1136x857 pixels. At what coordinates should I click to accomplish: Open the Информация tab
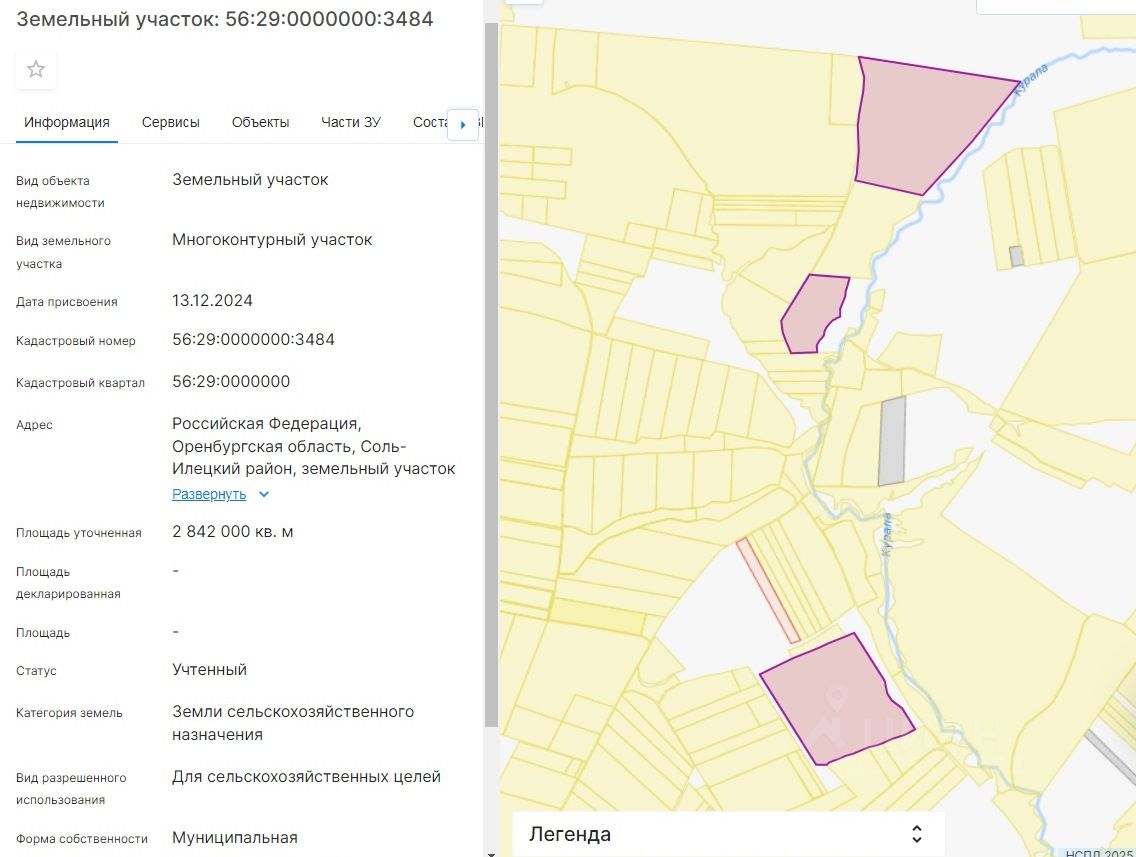(67, 122)
